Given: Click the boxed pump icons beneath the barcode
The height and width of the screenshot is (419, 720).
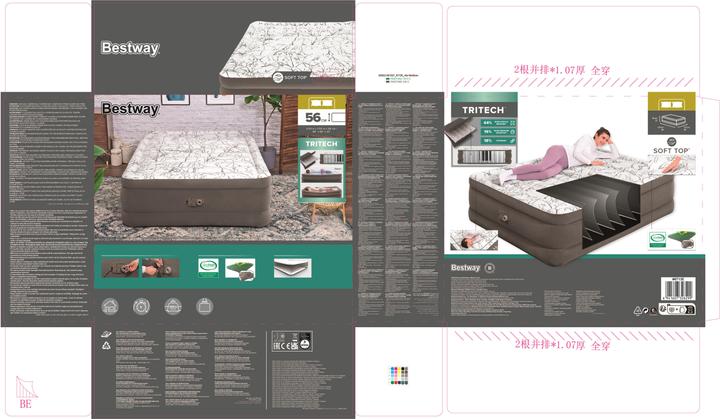Looking at the screenshot, I should tap(677, 309).
